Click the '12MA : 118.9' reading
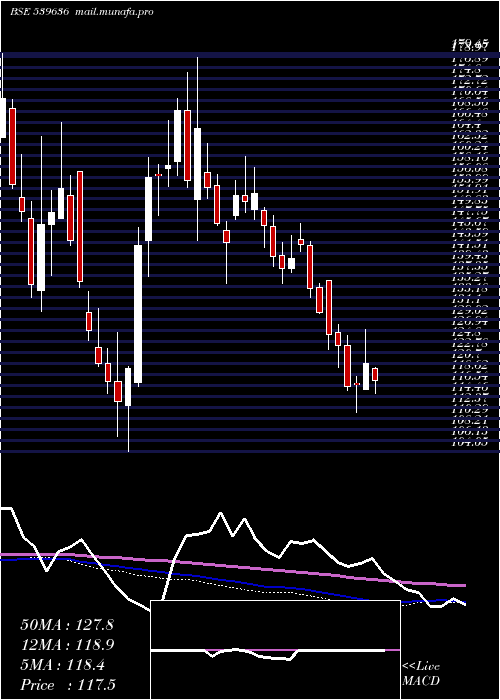500x700 pixels. pyautogui.click(x=67, y=645)
